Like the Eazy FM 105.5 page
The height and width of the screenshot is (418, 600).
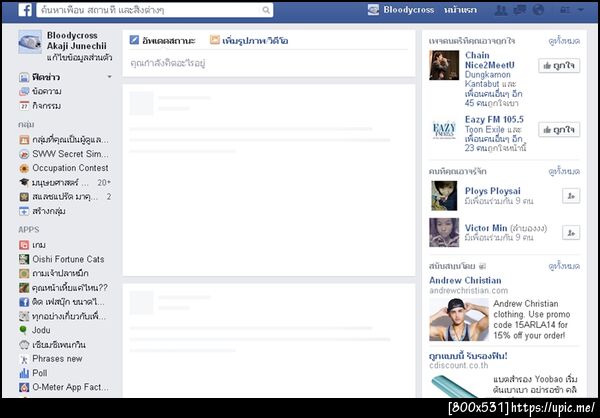coord(559,129)
